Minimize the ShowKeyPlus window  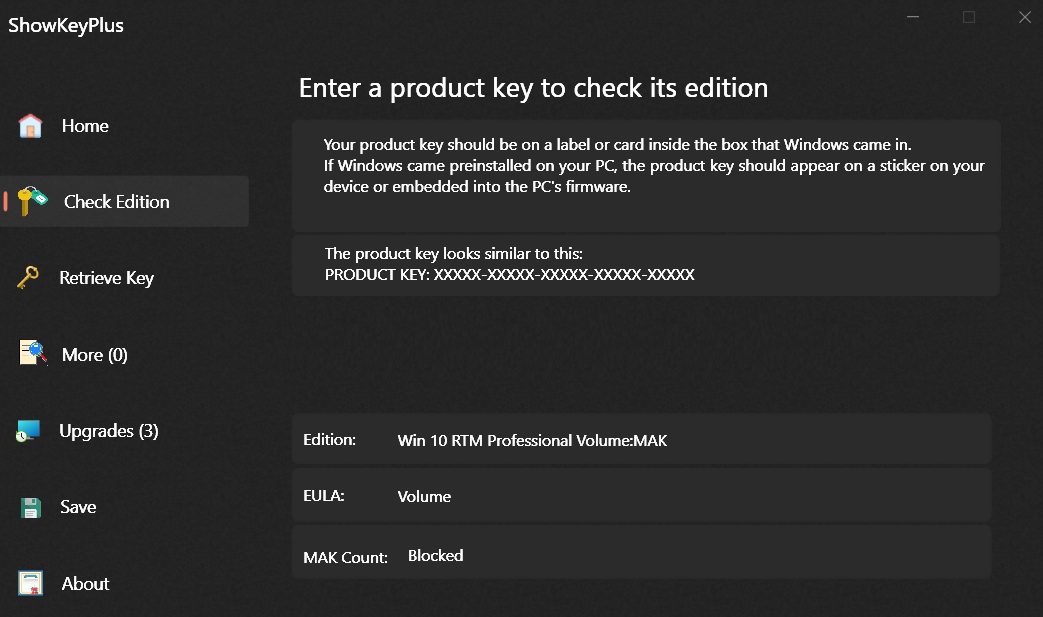click(913, 17)
